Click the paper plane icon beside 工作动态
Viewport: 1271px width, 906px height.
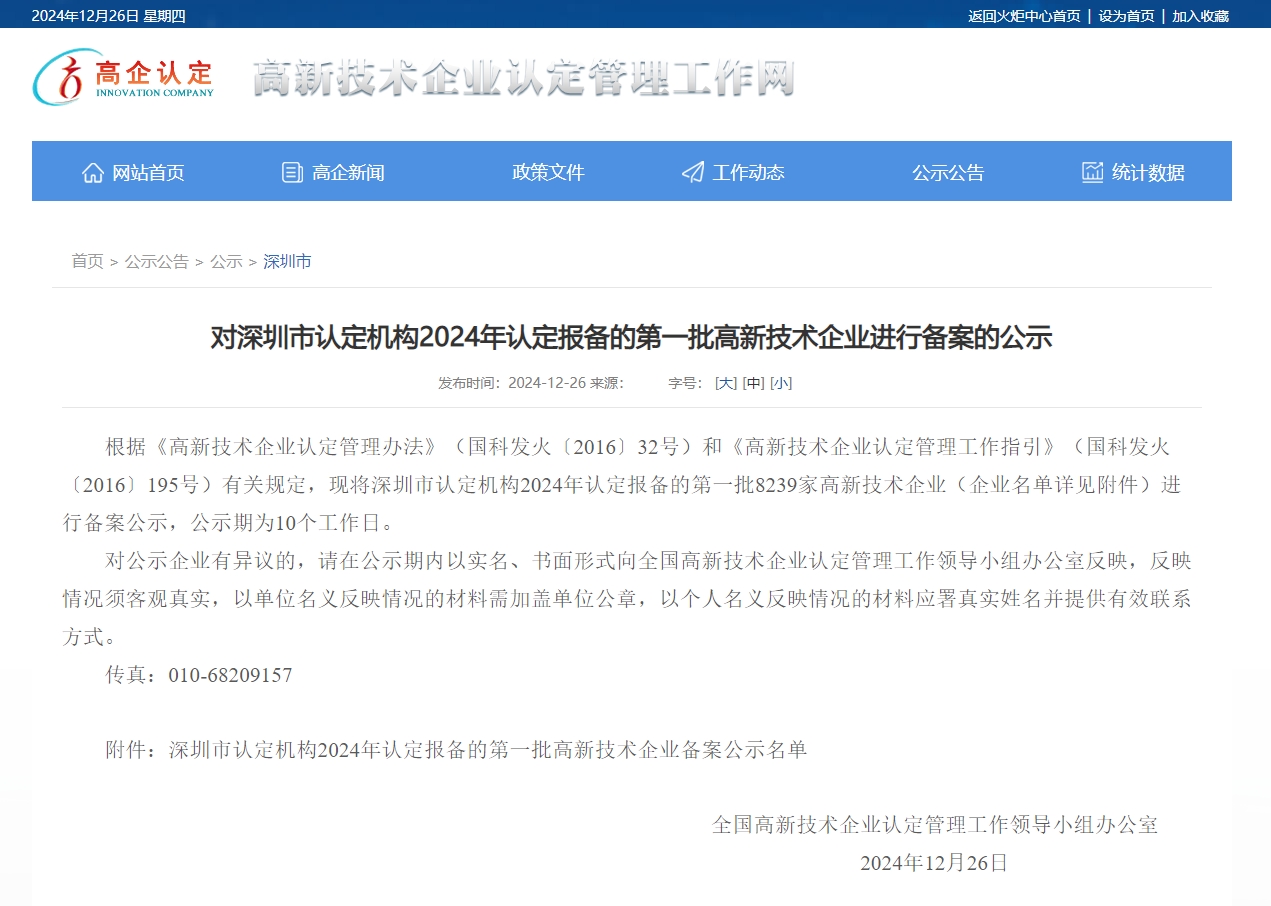(x=692, y=172)
